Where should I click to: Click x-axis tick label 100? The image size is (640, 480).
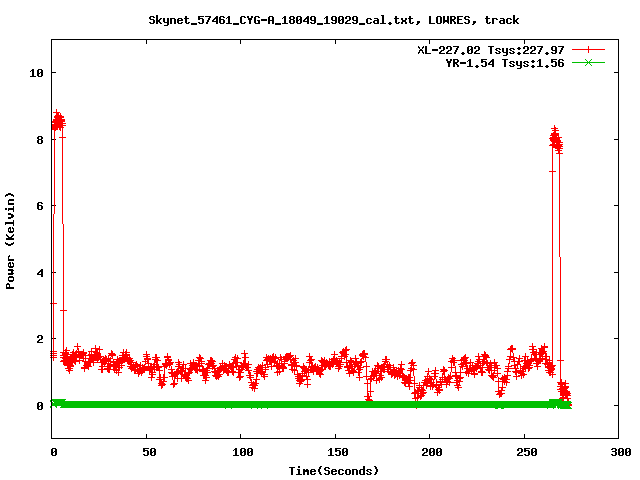coord(243,452)
